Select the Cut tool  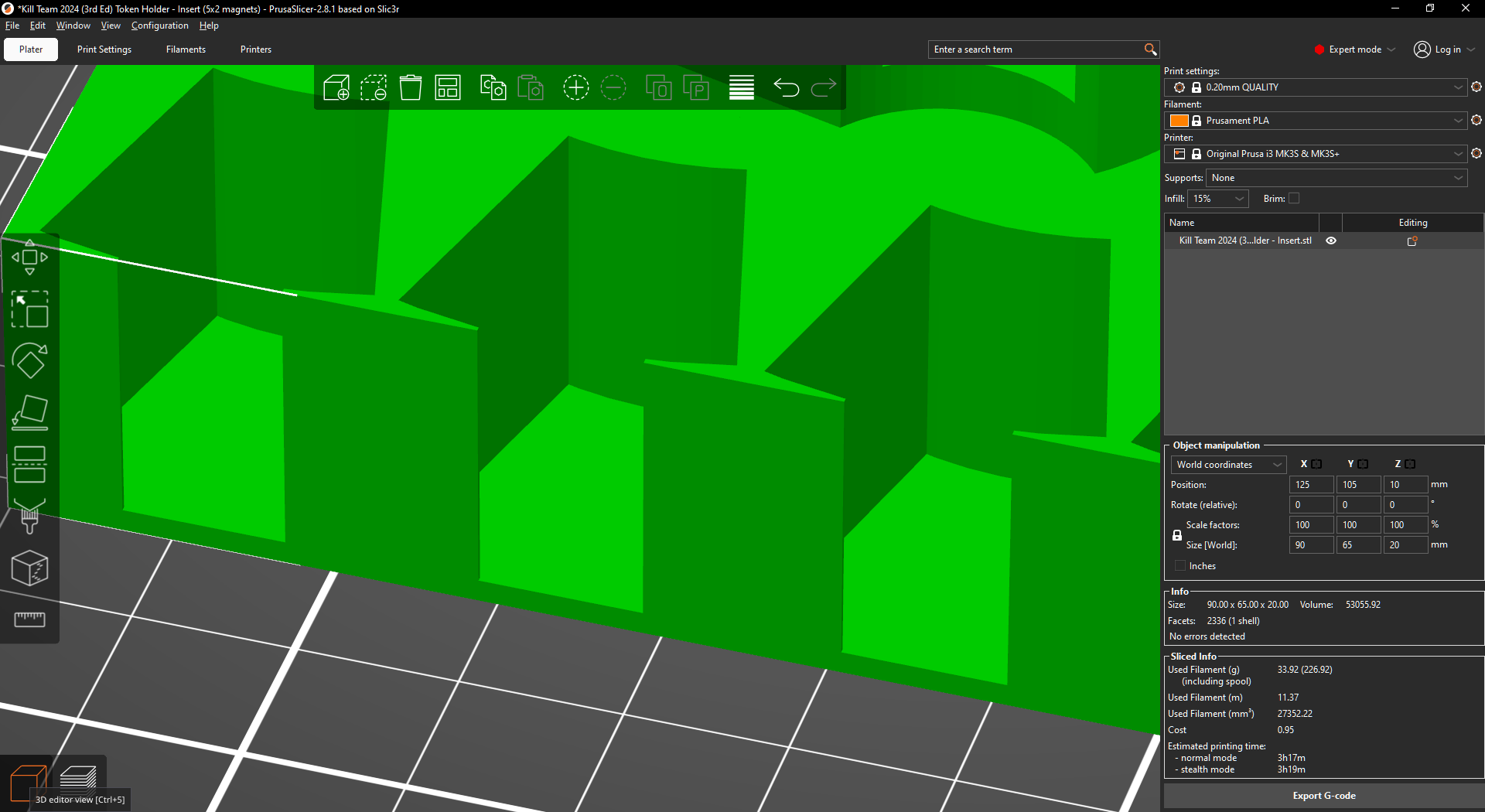(x=29, y=465)
